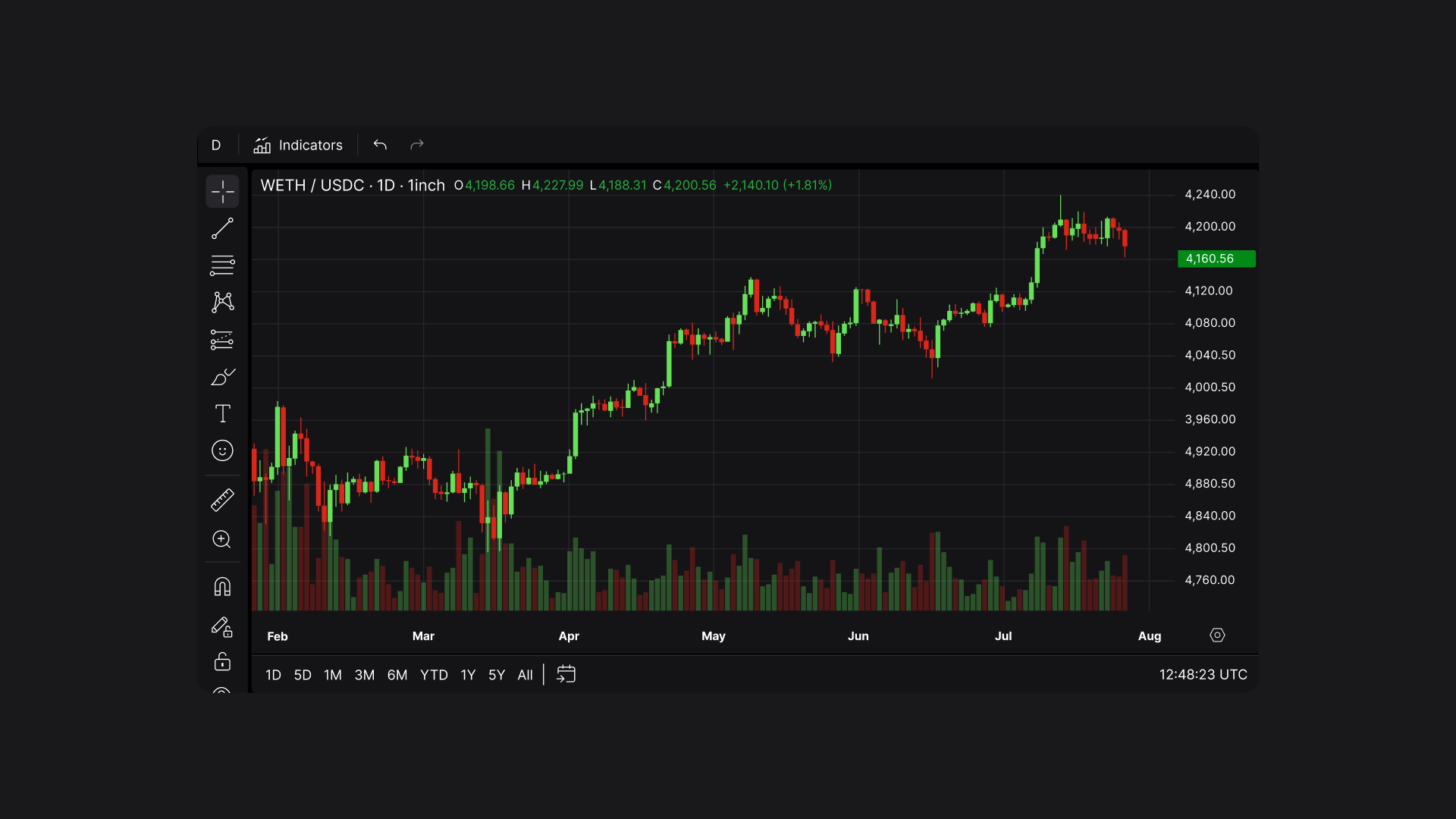The height and width of the screenshot is (819, 1456).
Task: Undo the last chart action
Action: point(380,145)
